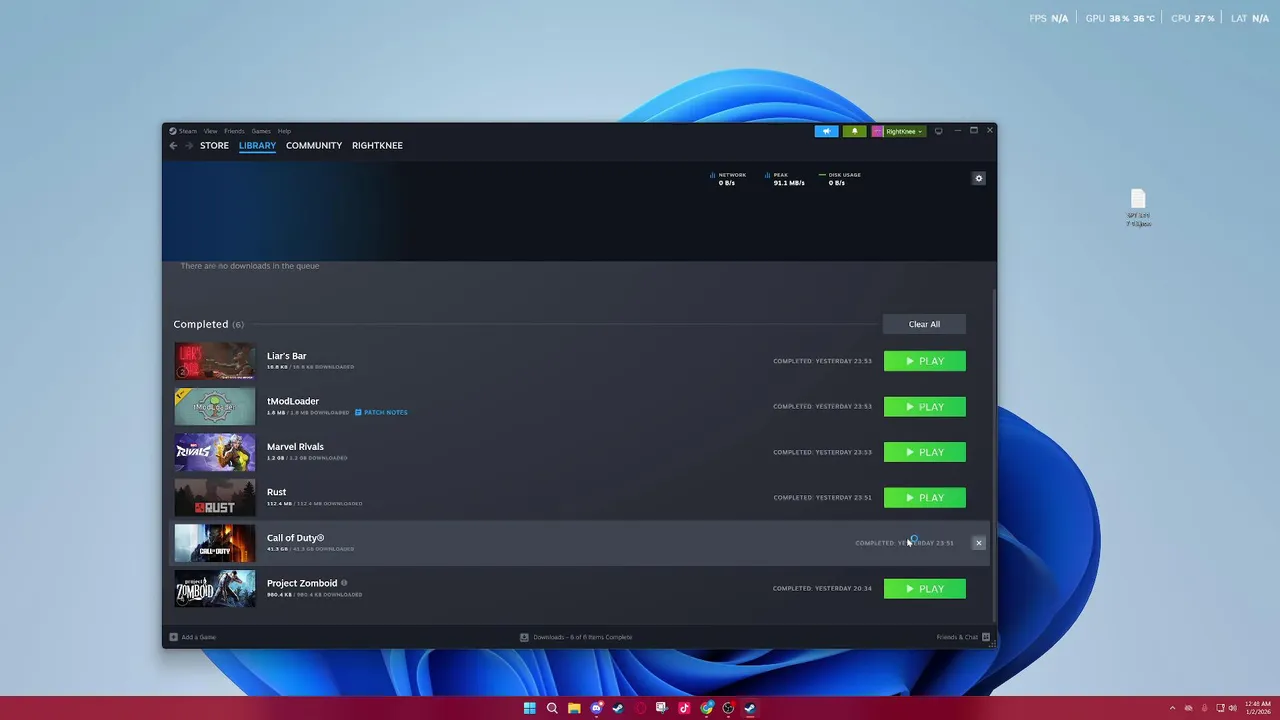Image resolution: width=1280 pixels, height=720 pixels.
Task: Click the Clear All button
Action: coord(924,324)
